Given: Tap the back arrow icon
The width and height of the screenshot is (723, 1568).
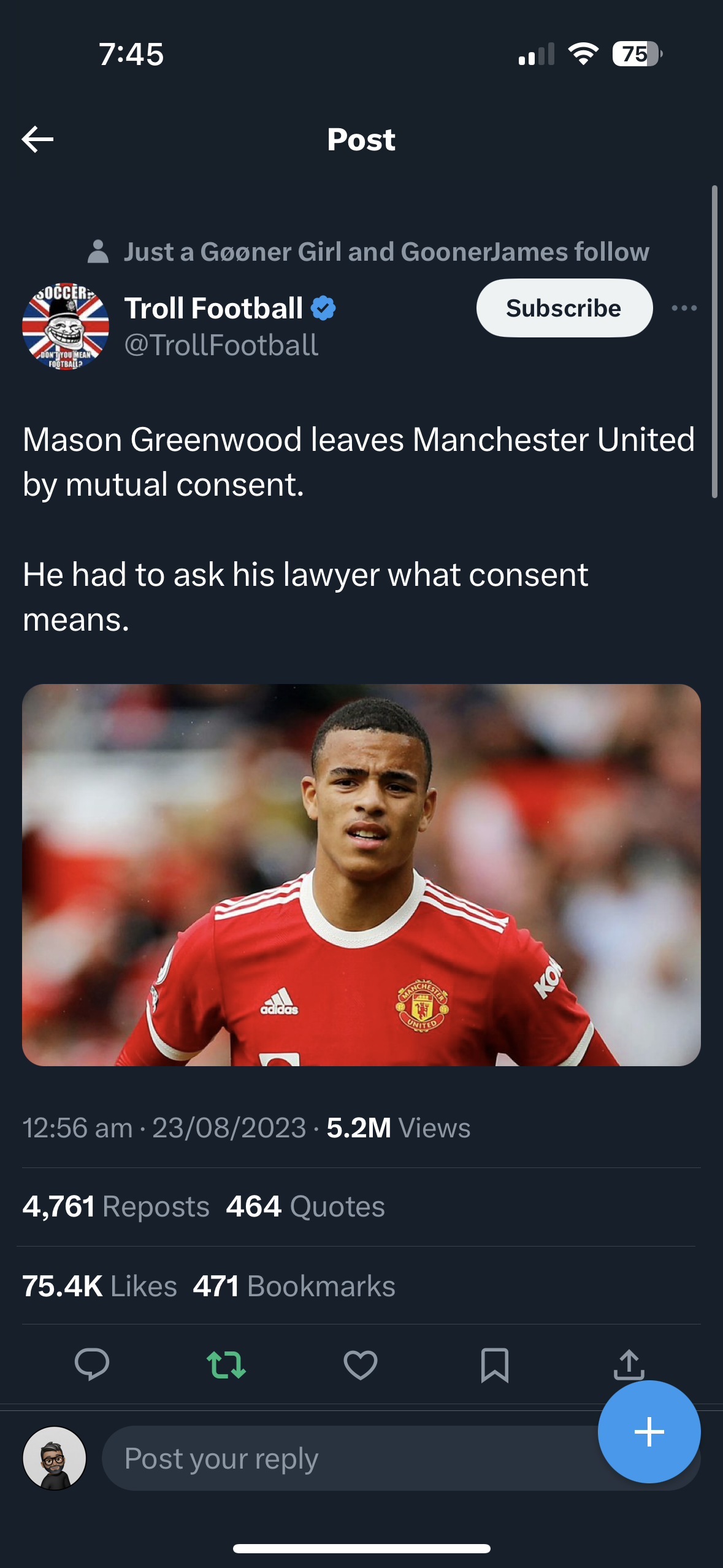Looking at the screenshot, I should (x=37, y=139).
